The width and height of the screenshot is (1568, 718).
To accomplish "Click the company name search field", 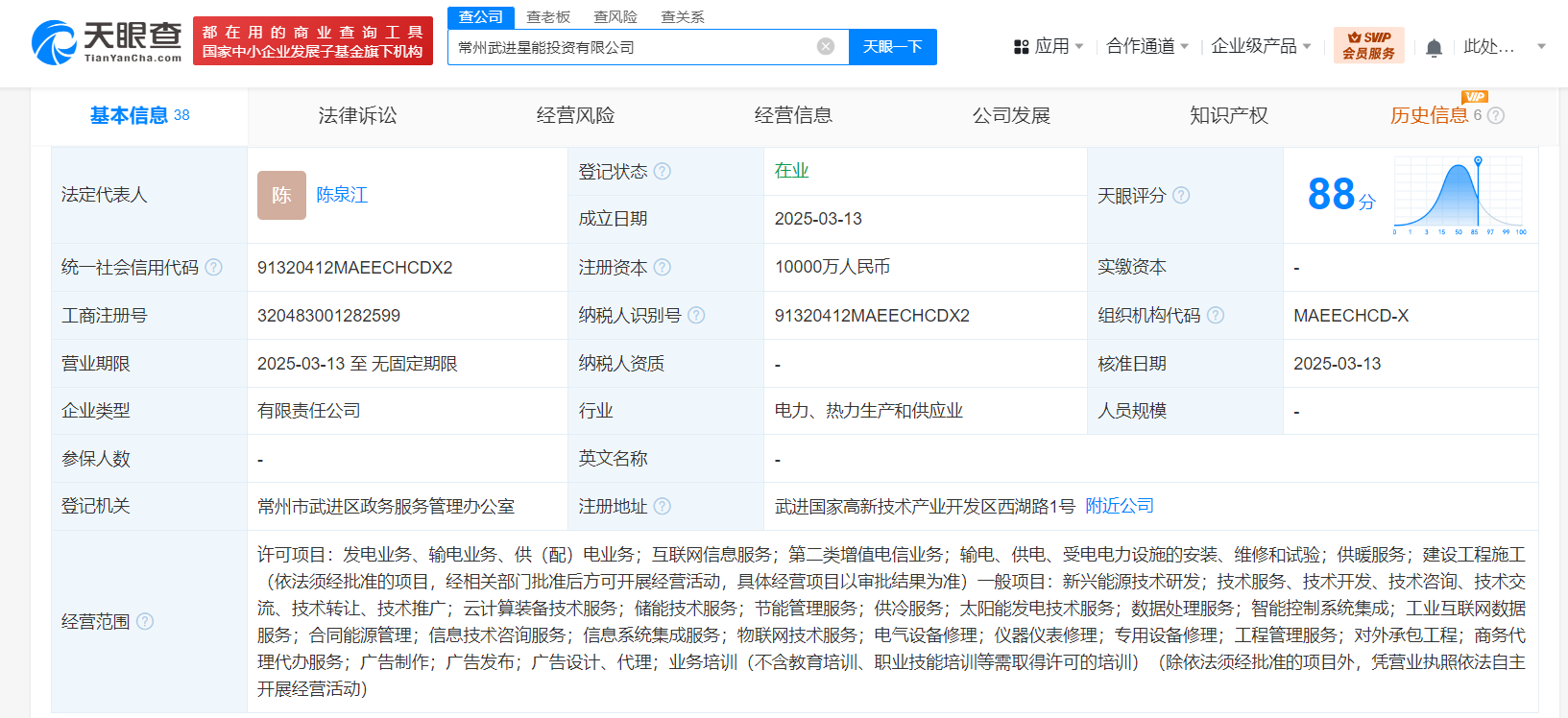I will coord(634,47).
